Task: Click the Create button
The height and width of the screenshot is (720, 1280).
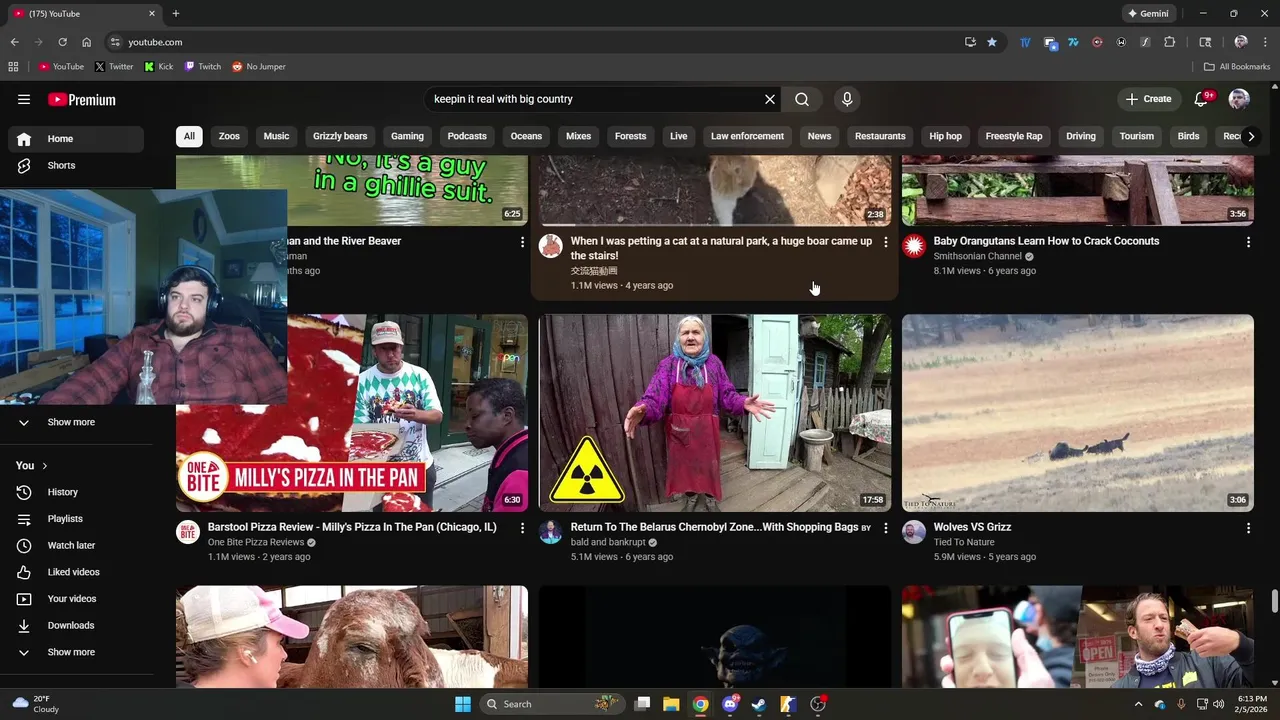Action: [1148, 99]
